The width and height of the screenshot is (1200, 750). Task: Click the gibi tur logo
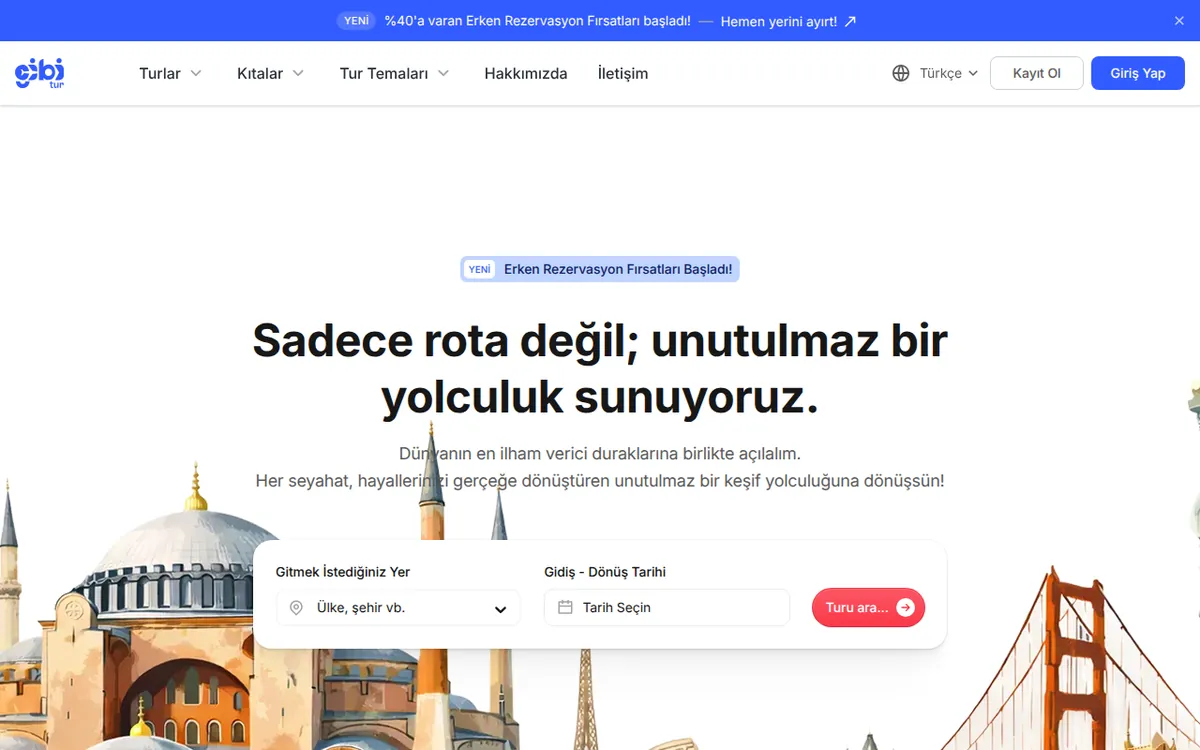click(x=40, y=73)
